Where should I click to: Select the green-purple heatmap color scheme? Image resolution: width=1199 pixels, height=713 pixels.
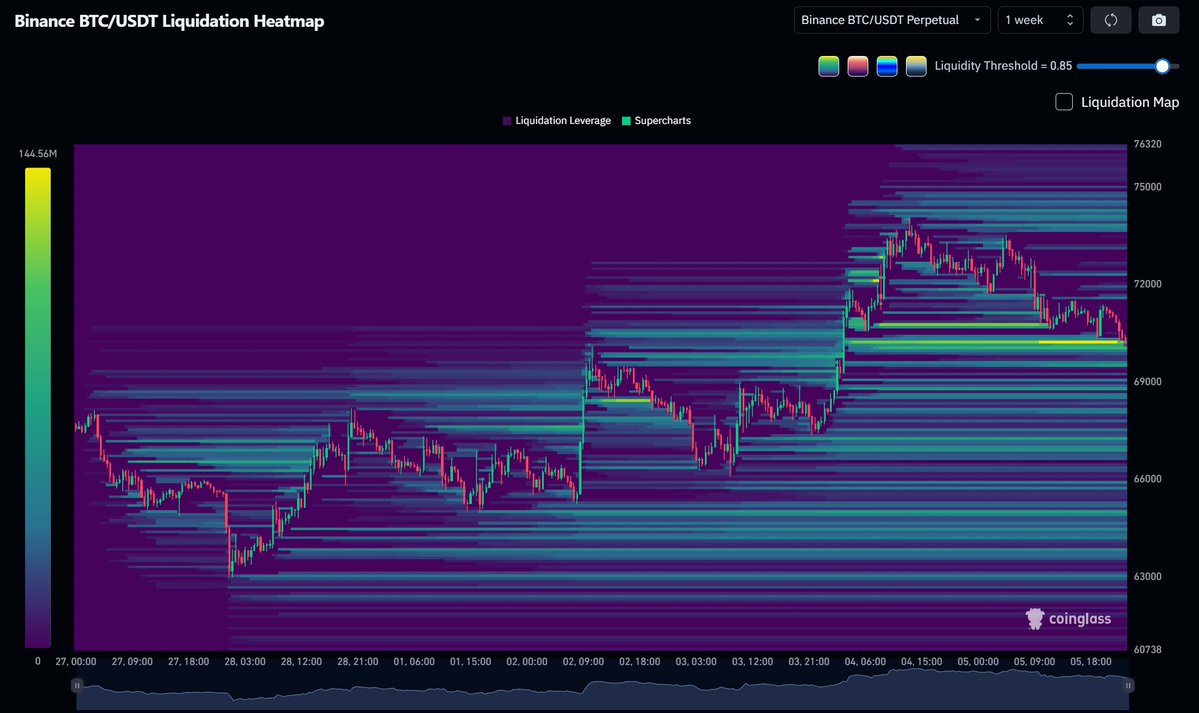[828, 66]
